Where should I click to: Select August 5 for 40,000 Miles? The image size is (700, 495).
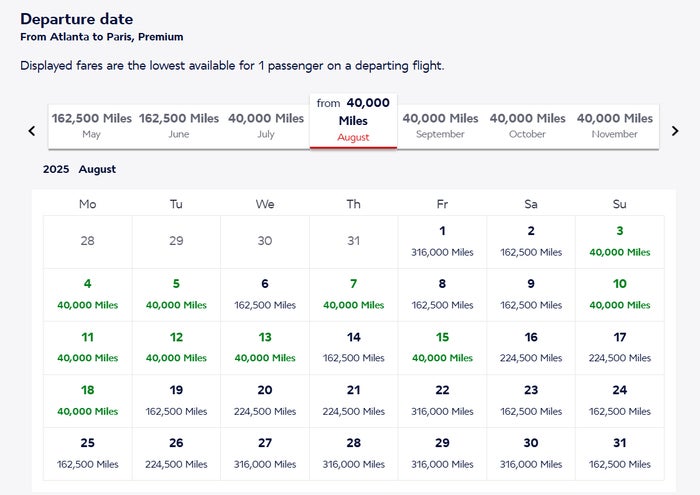point(176,295)
